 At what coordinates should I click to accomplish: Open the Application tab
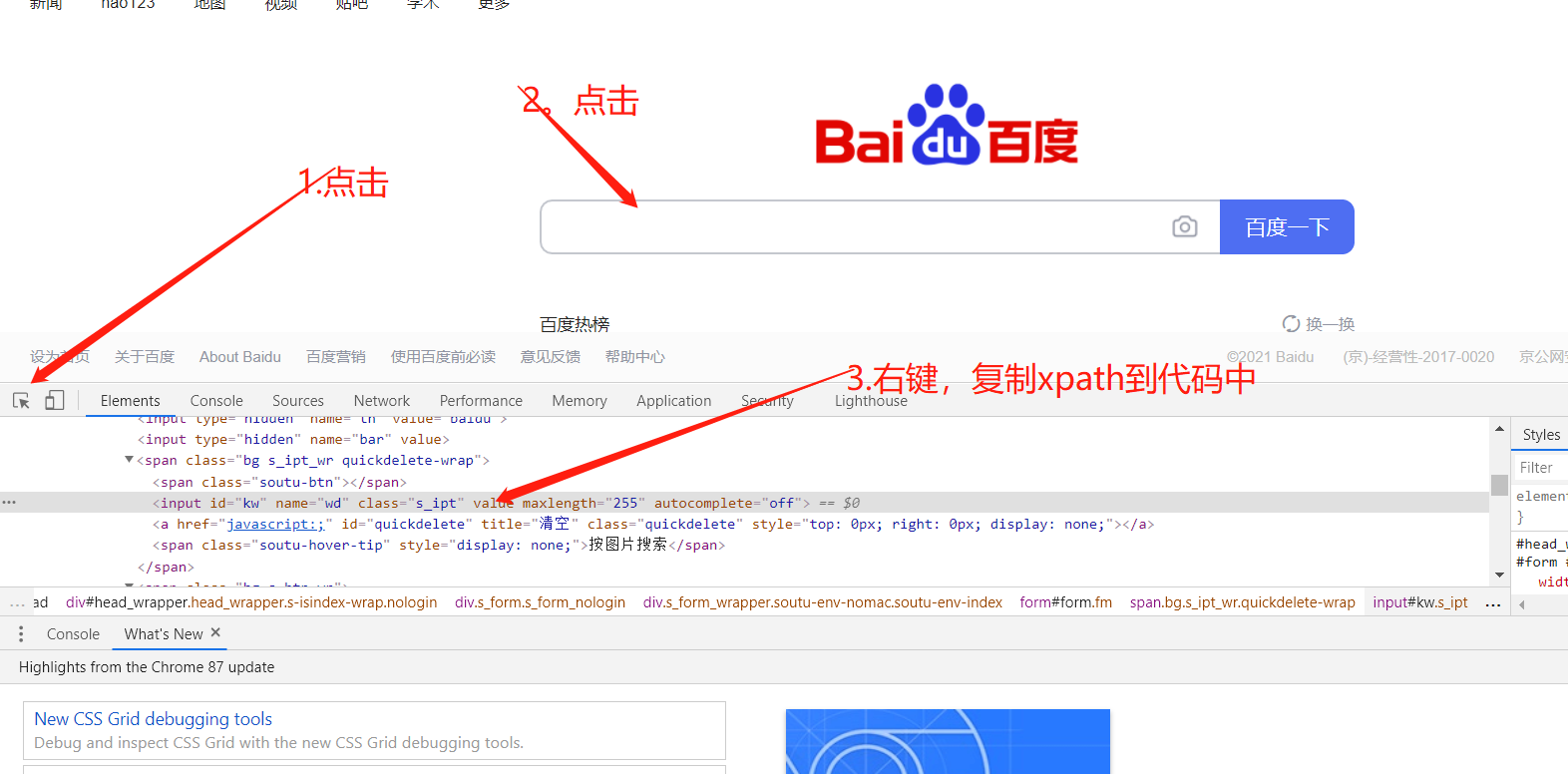(674, 400)
